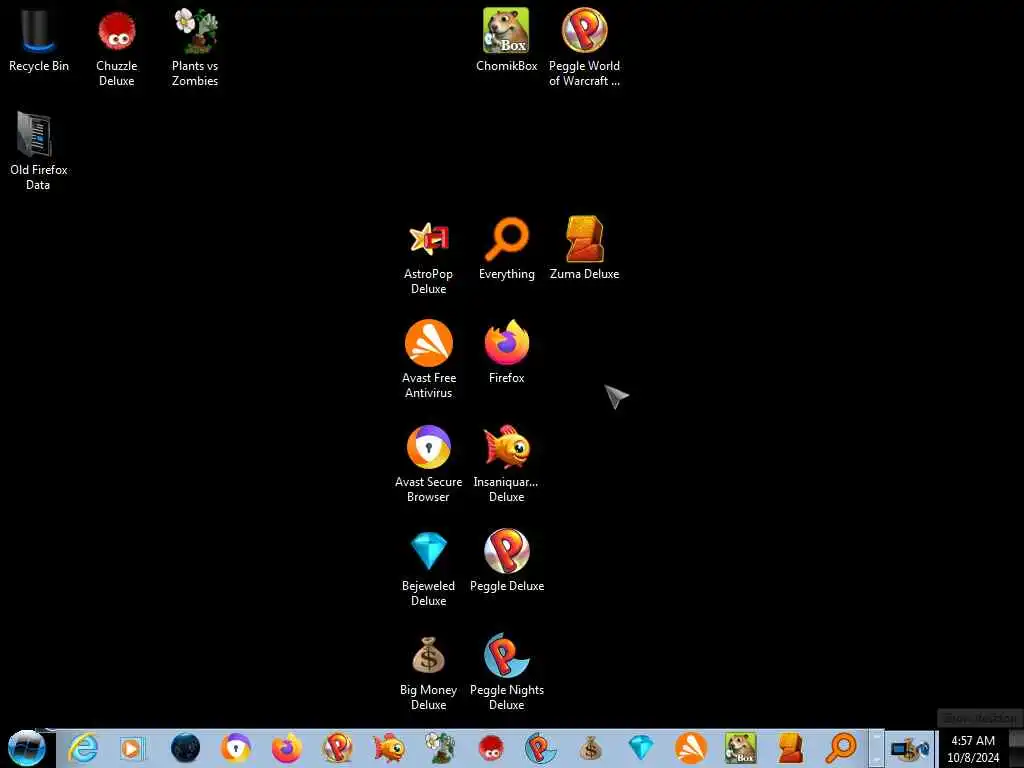Select Peggle World of Warcraft desktop shortcut

pyautogui.click(x=584, y=48)
